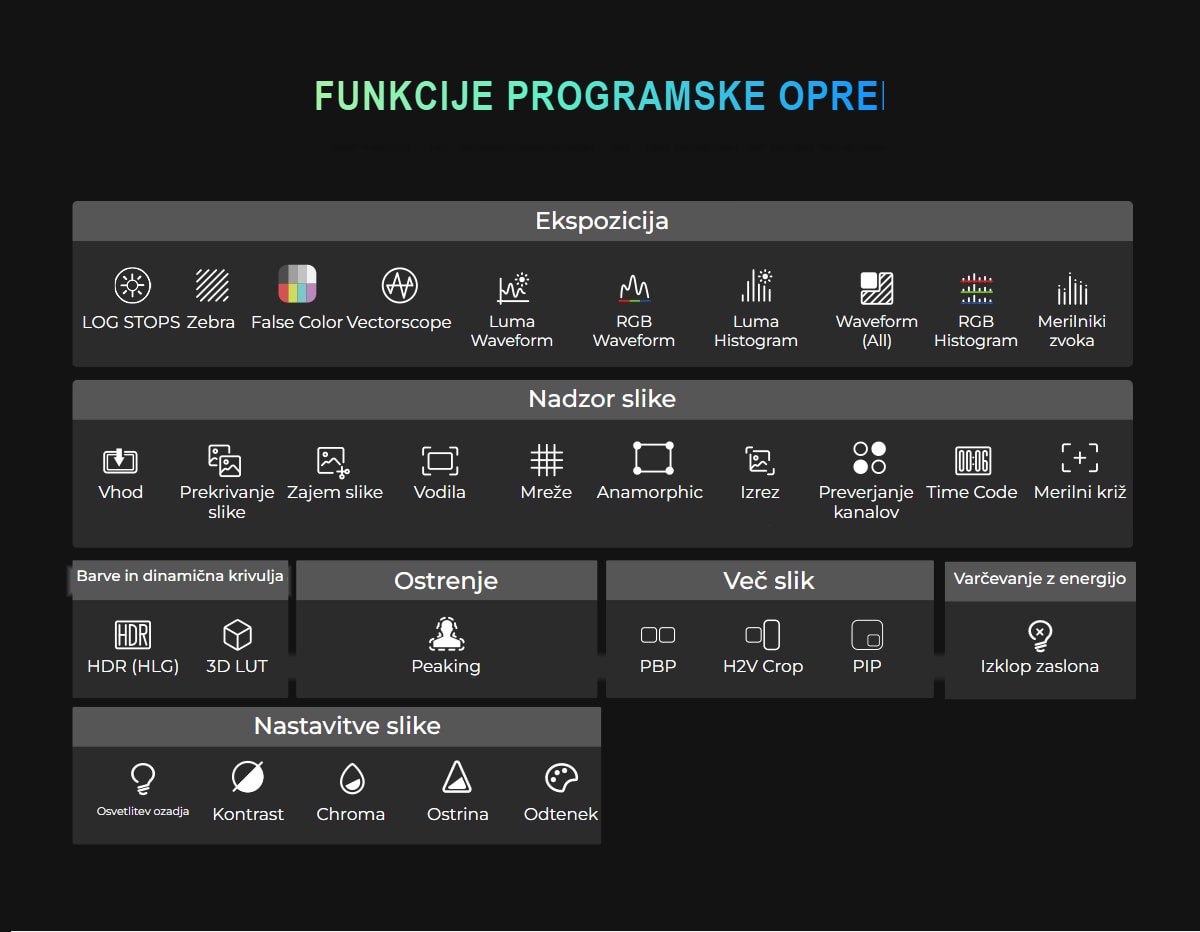Click the Zebra stripes icon
The width and height of the screenshot is (1200, 932).
(212, 286)
